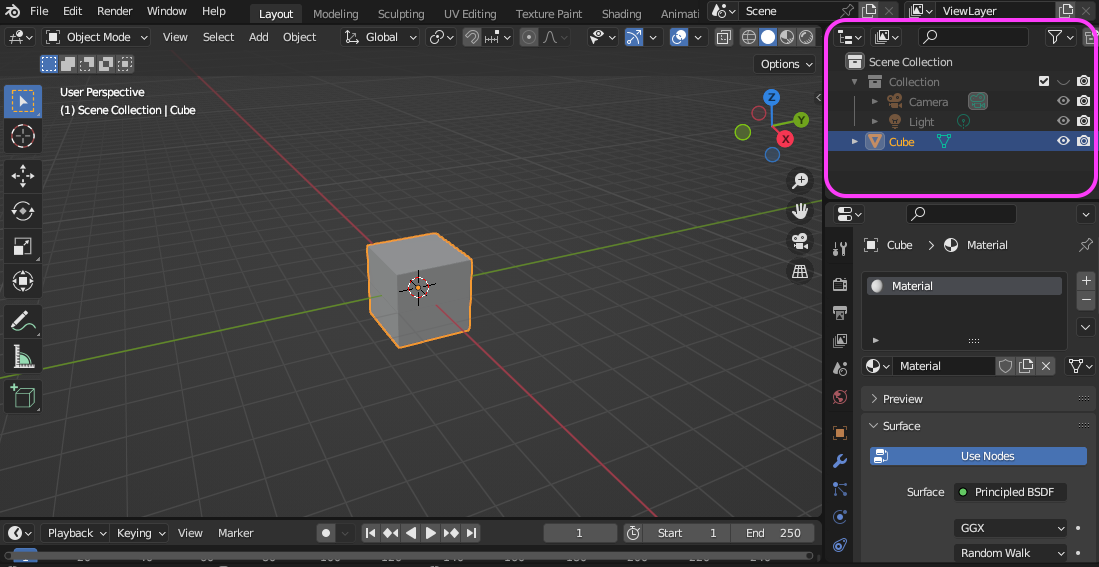Hide the Camera in viewport
Image resolution: width=1099 pixels, height=567 pixels.
1063,102
